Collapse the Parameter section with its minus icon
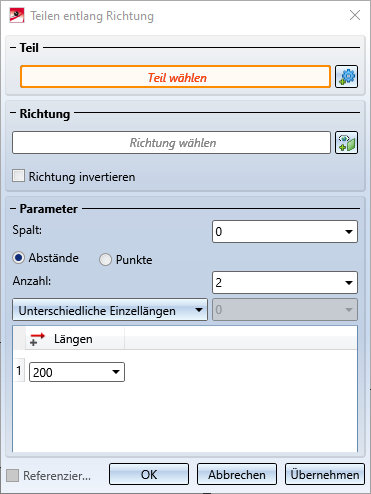The image size is (371, 494). [x=13, y=209]
